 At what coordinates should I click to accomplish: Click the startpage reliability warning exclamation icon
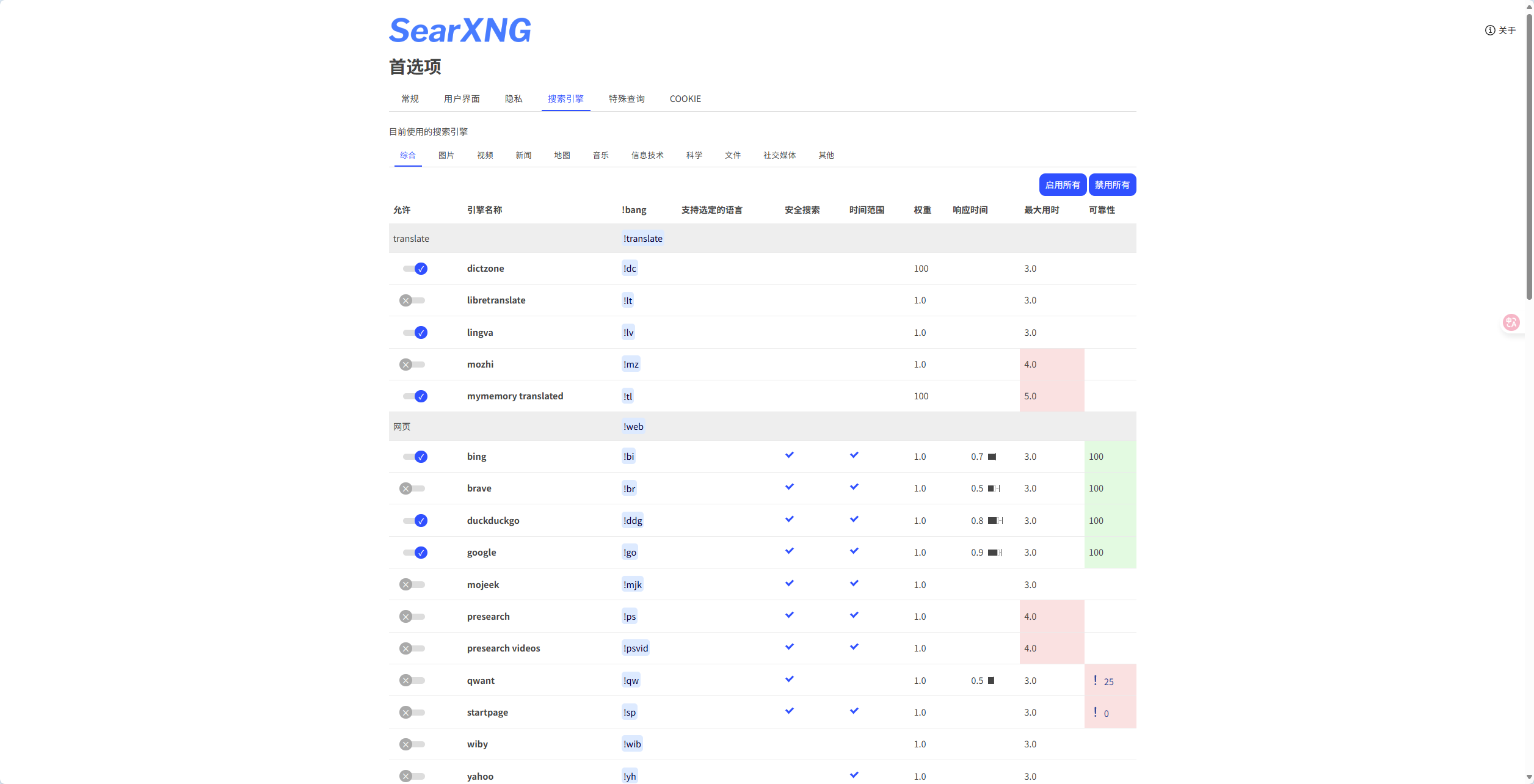[1096, 712]
